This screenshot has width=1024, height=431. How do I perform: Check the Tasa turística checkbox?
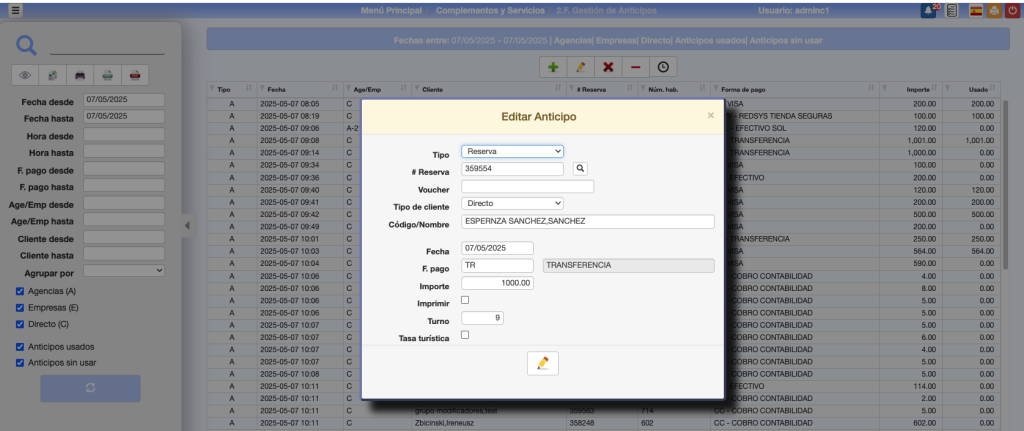click(x=465, y=335)
